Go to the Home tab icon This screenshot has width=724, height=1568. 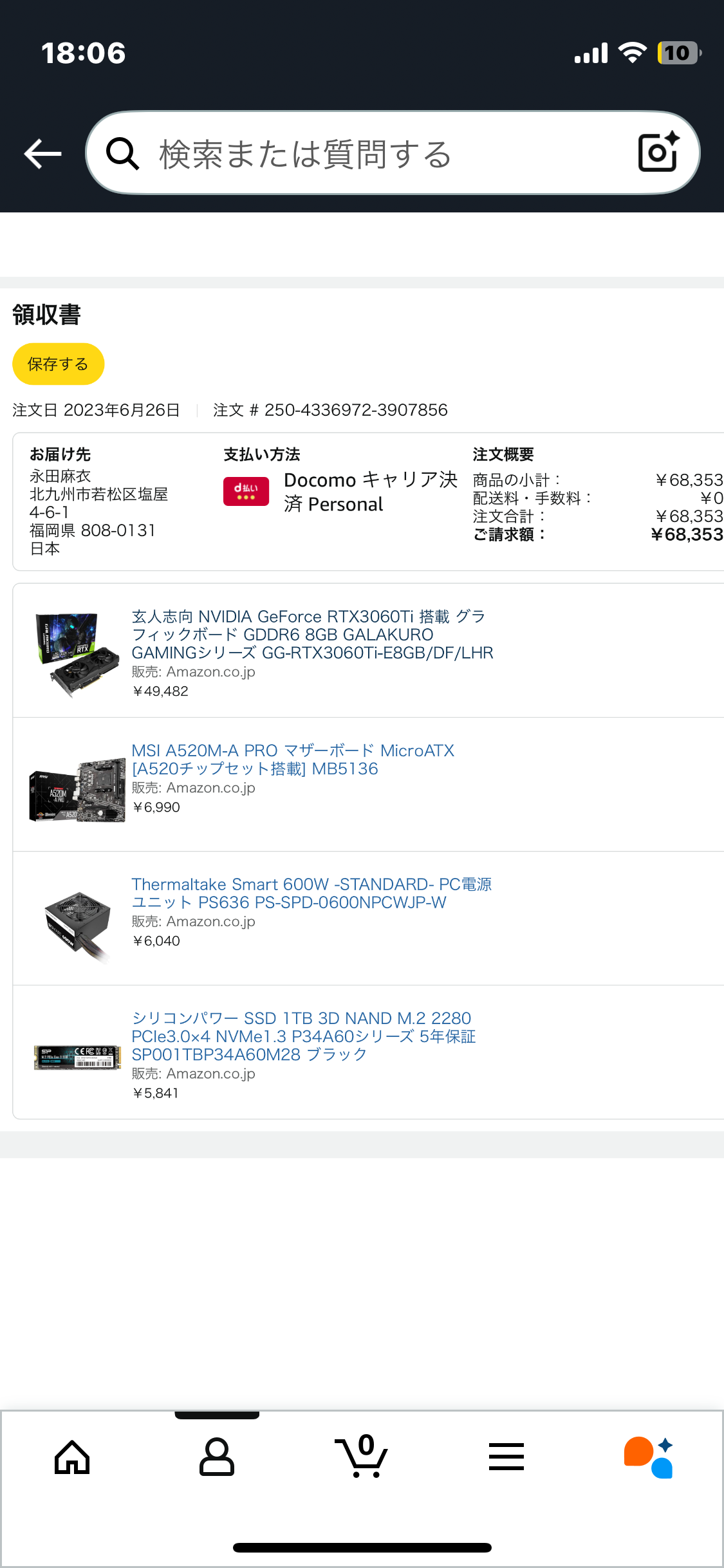coord(72,1457)
